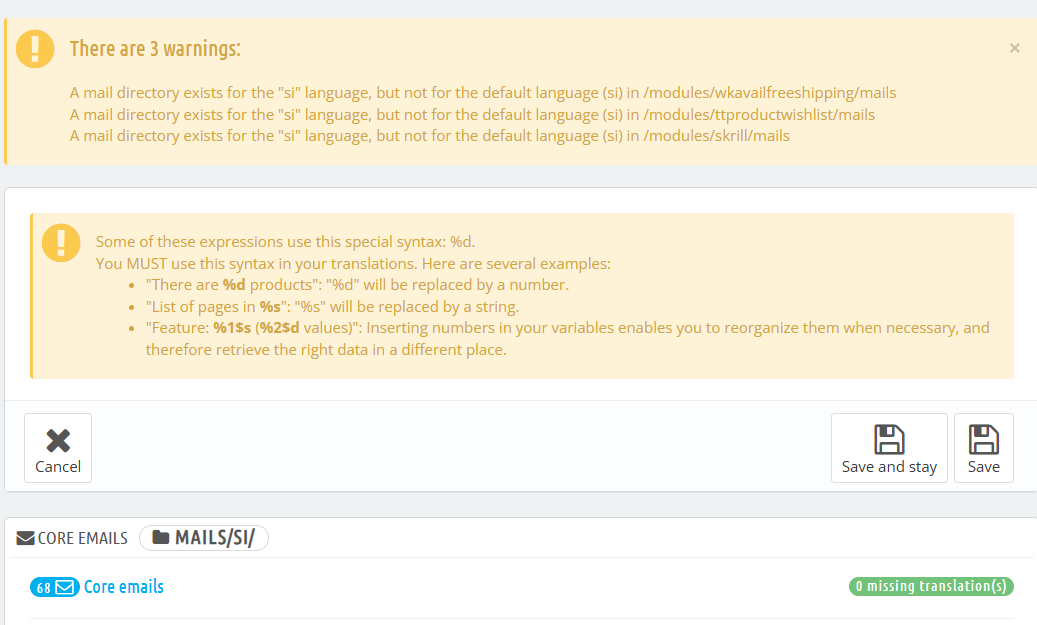Click the 0 missing translation(s) badge

tap(930, 586)
